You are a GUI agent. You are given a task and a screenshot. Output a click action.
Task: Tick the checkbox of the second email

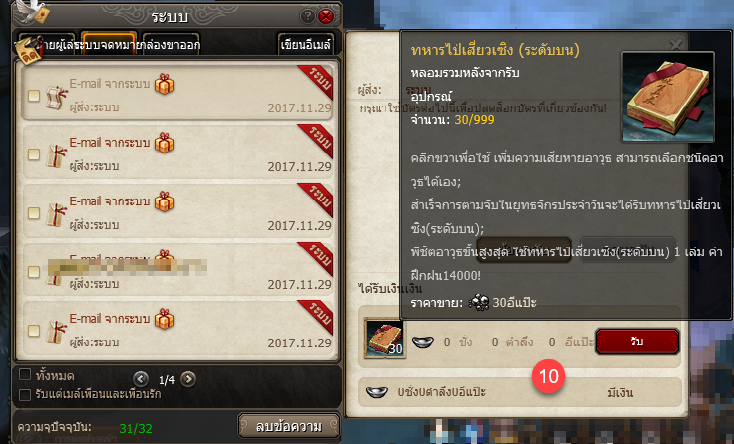pos(34,154)
